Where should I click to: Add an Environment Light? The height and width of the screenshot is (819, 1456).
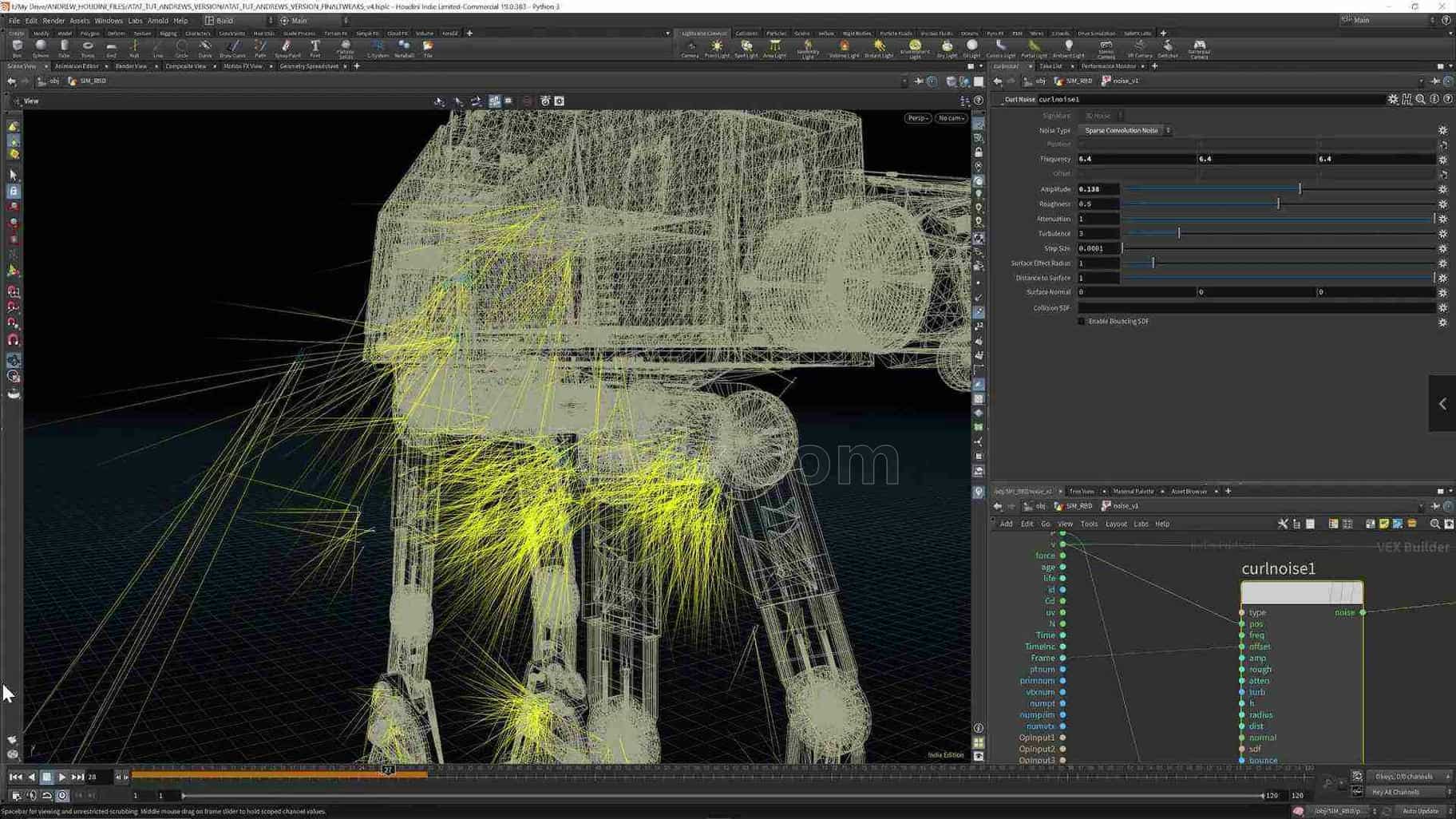pos(915,49)
